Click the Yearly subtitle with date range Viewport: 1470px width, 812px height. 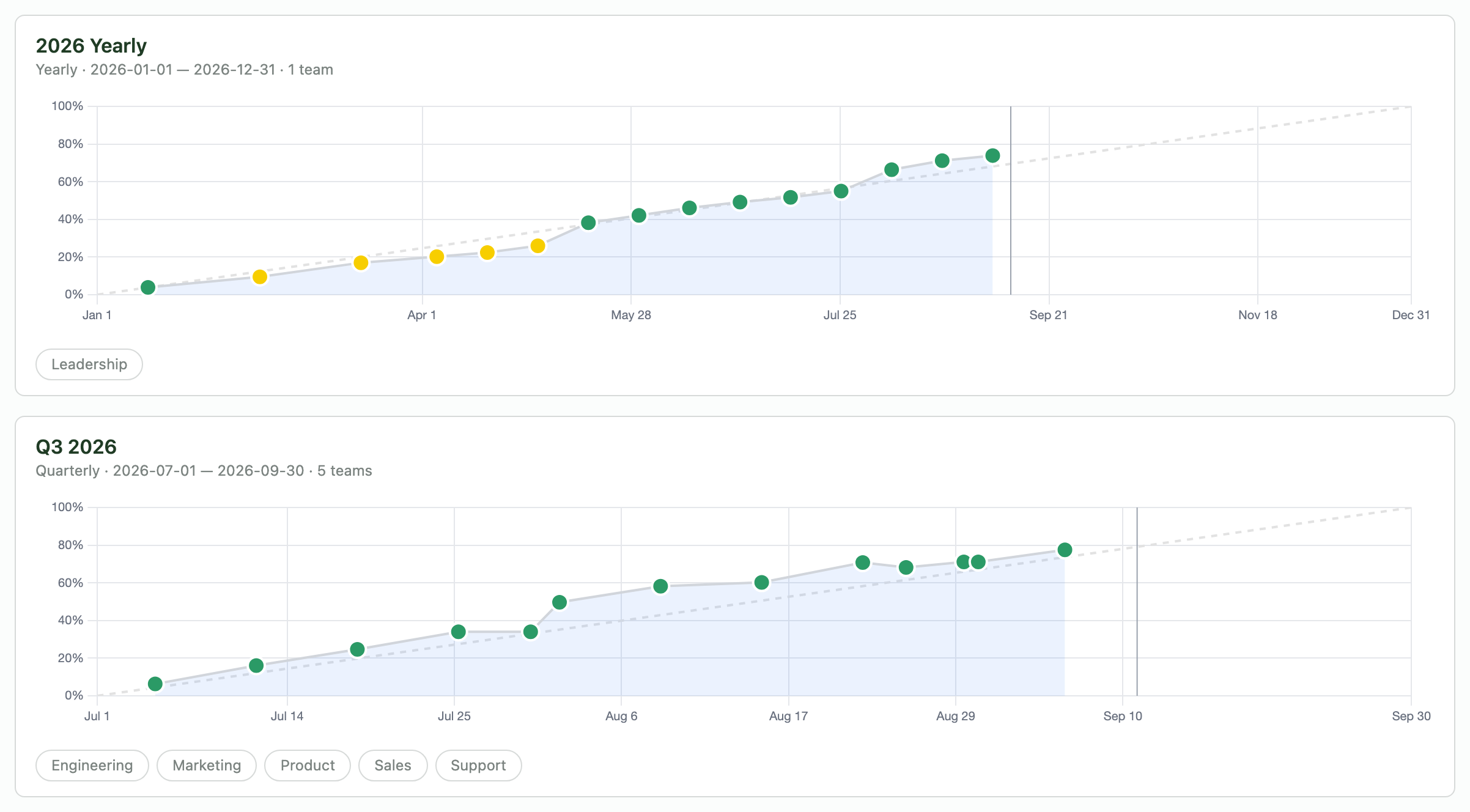tap(185, 70)
